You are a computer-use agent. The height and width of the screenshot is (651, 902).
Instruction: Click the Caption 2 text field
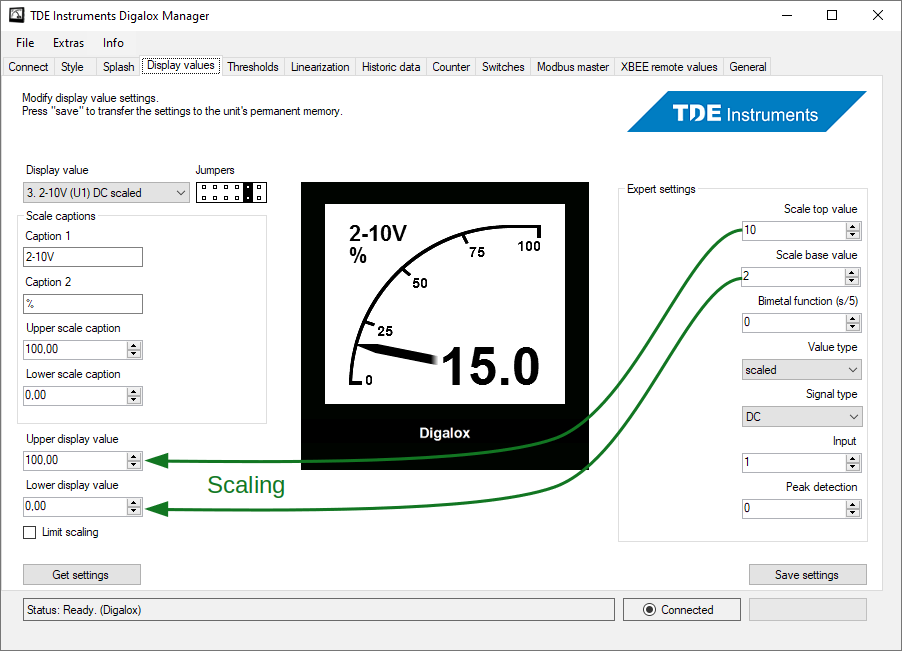tap(83, 304)
